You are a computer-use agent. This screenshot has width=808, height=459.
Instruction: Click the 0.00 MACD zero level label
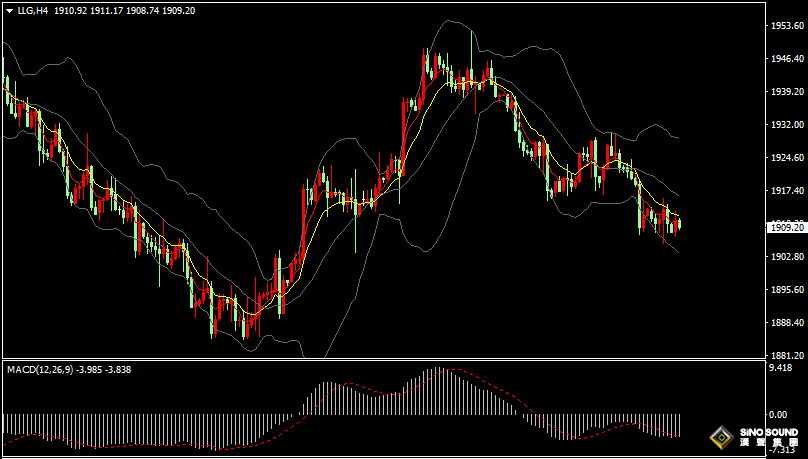[777, 414]
